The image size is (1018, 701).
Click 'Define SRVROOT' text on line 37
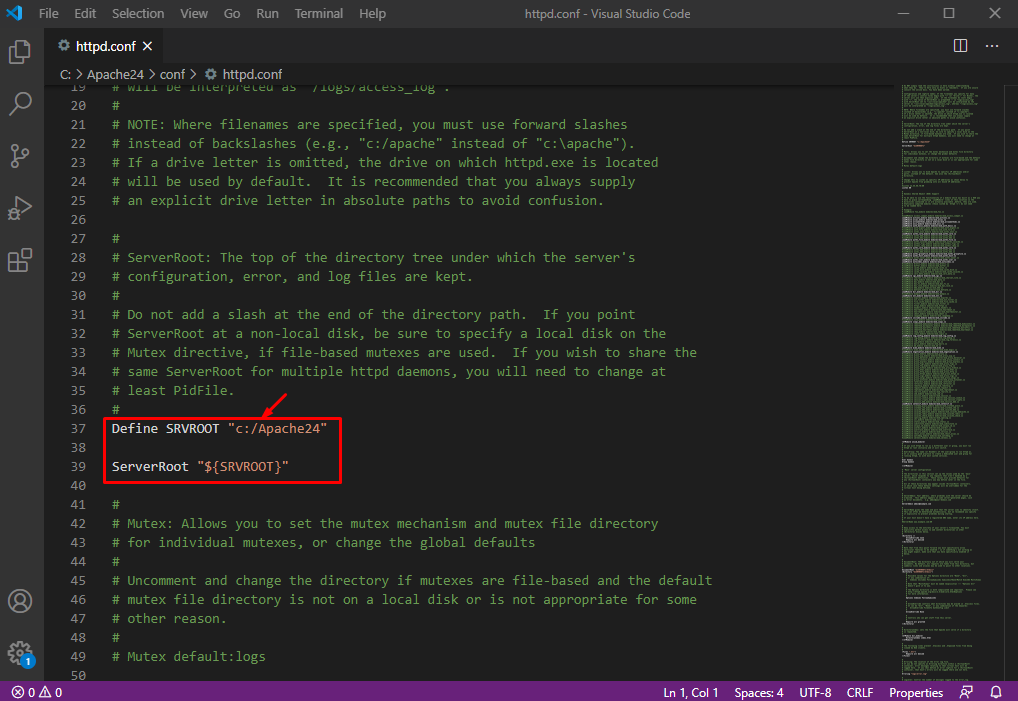click(165, 428)
